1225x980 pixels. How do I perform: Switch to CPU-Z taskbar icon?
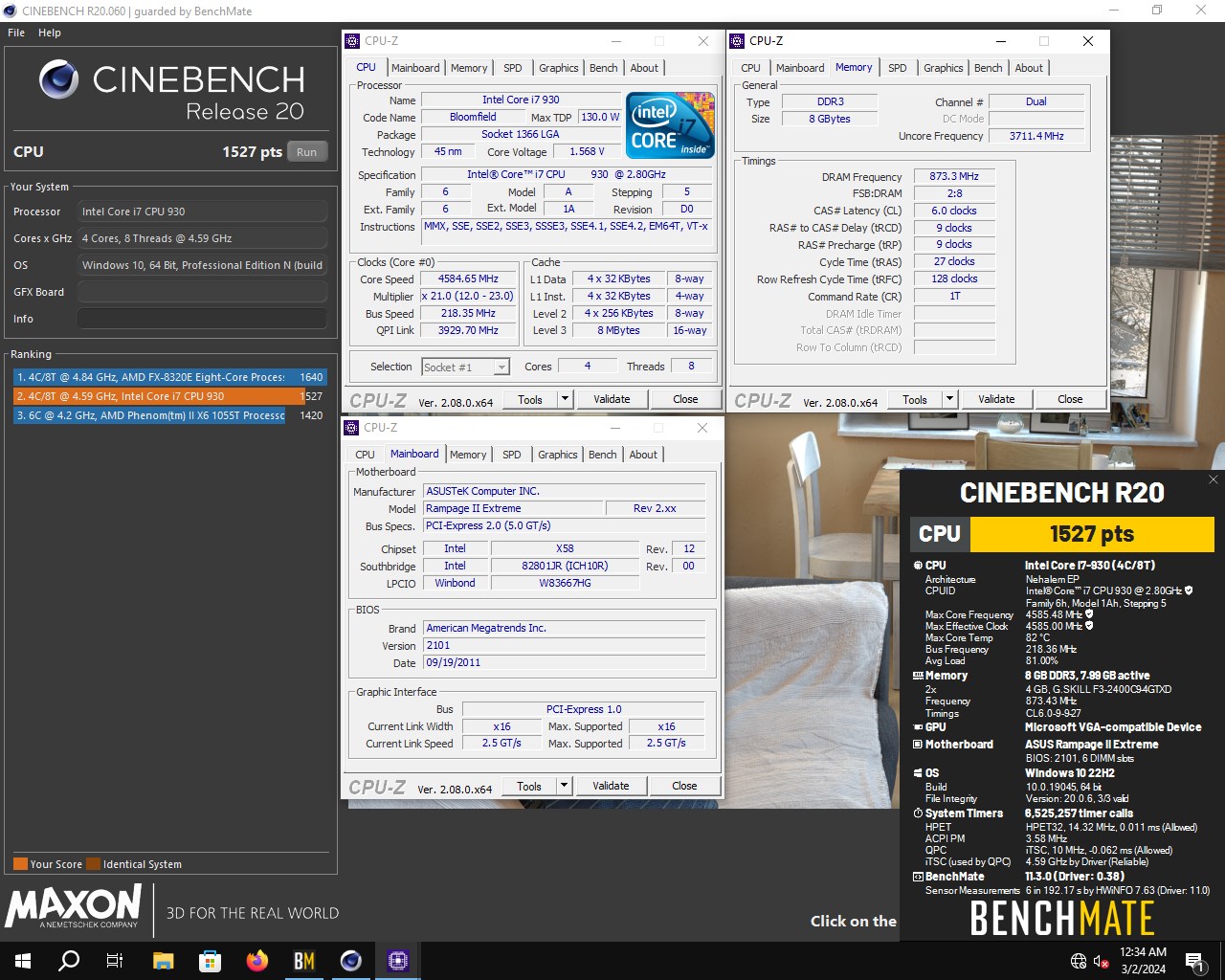398,961
